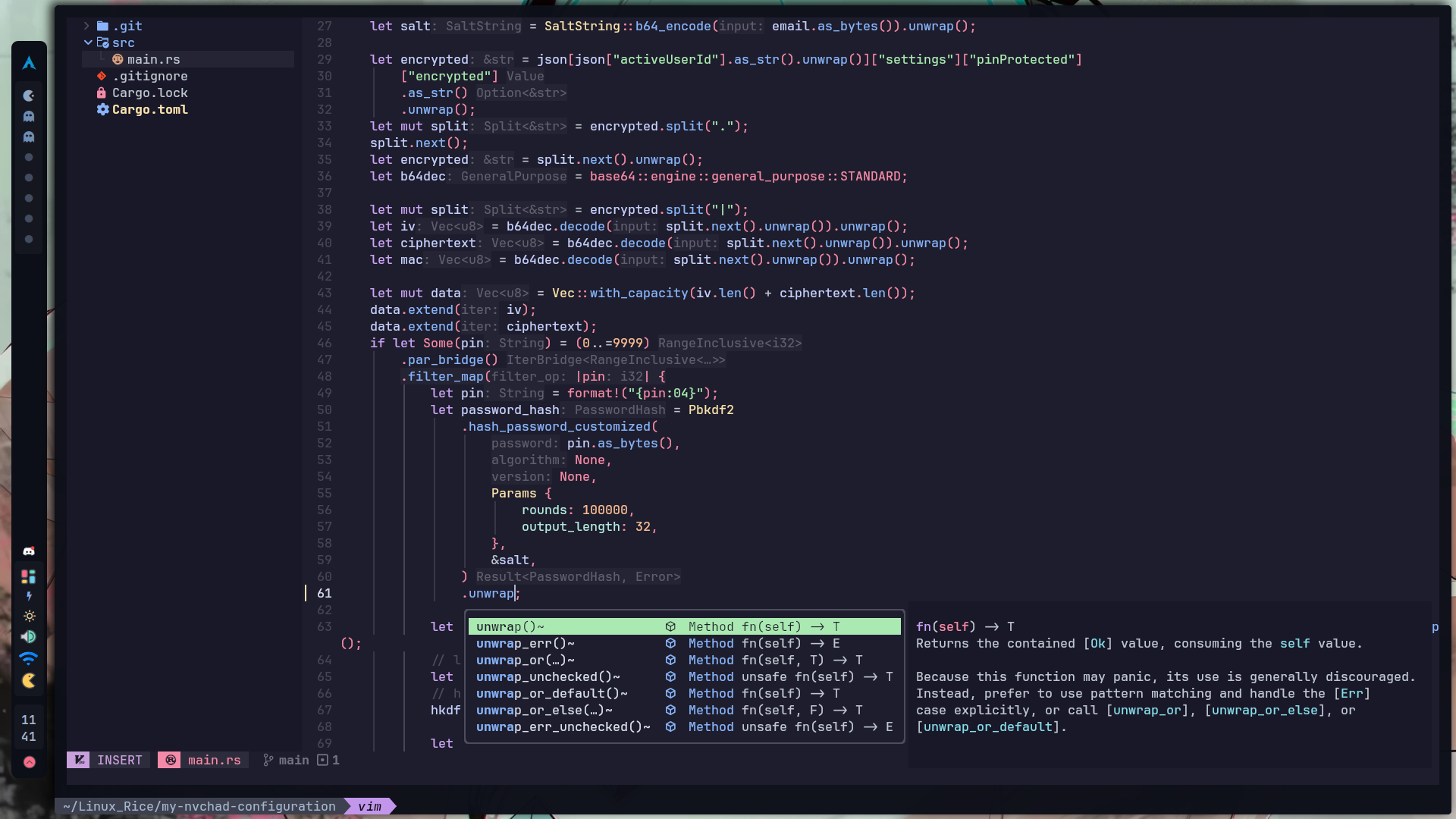The height and width of the screenshot is (819, 1456).
Task: Select the unwrap_or_else(…)~ completion item
Action: click(684, 710)
